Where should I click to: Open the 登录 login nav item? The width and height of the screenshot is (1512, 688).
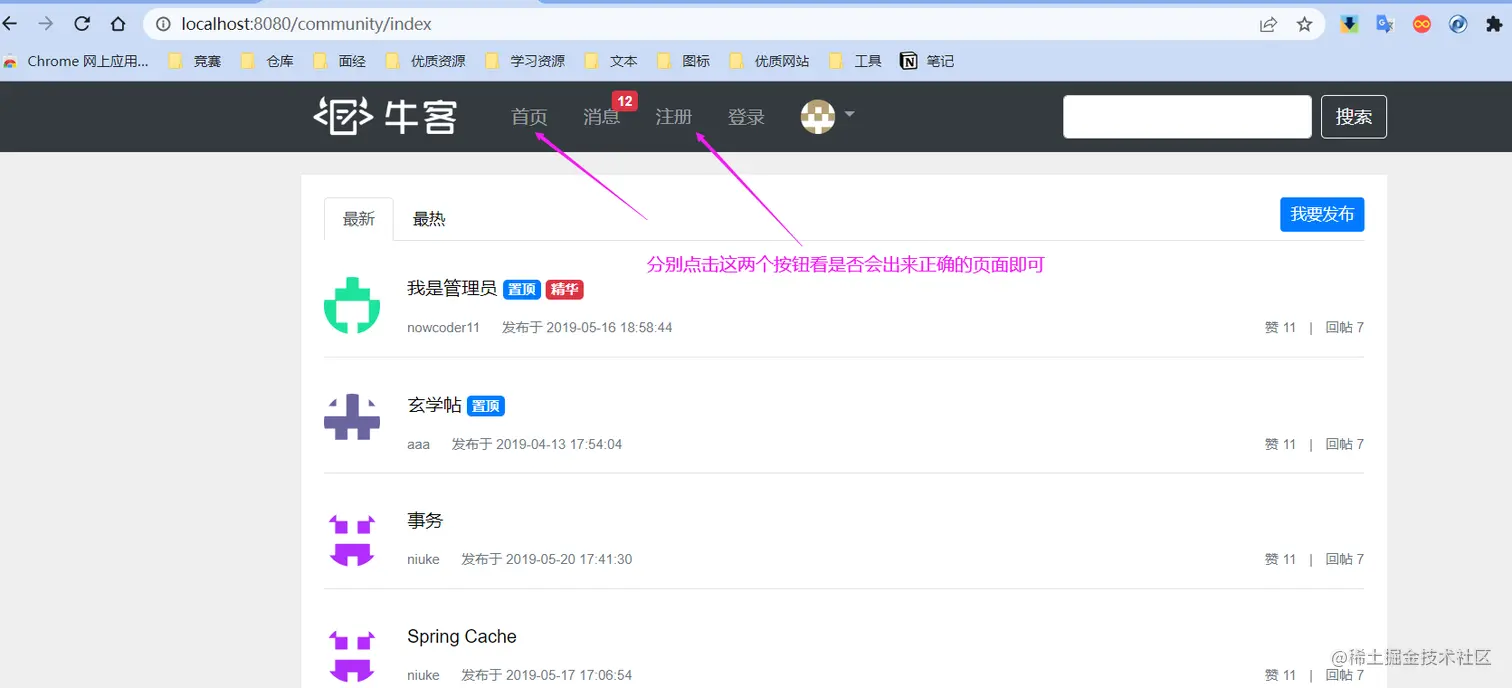point(746,117)
